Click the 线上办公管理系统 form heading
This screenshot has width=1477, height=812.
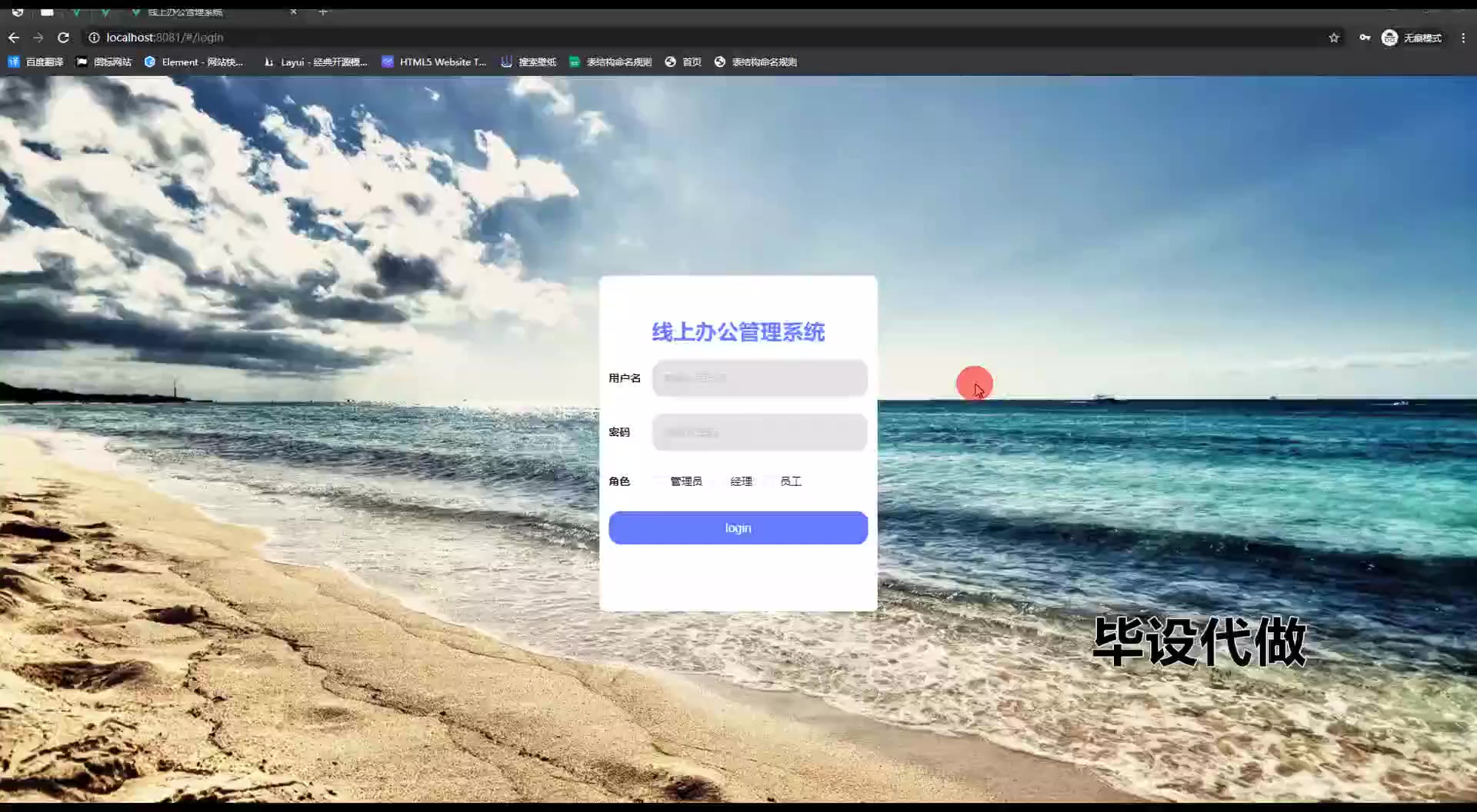(738, 332)
